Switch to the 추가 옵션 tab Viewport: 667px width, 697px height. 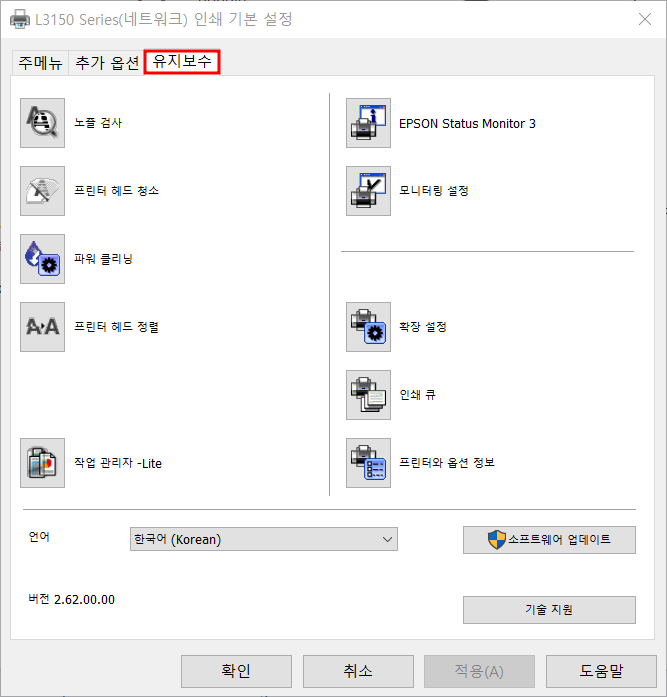coord(107,63)
